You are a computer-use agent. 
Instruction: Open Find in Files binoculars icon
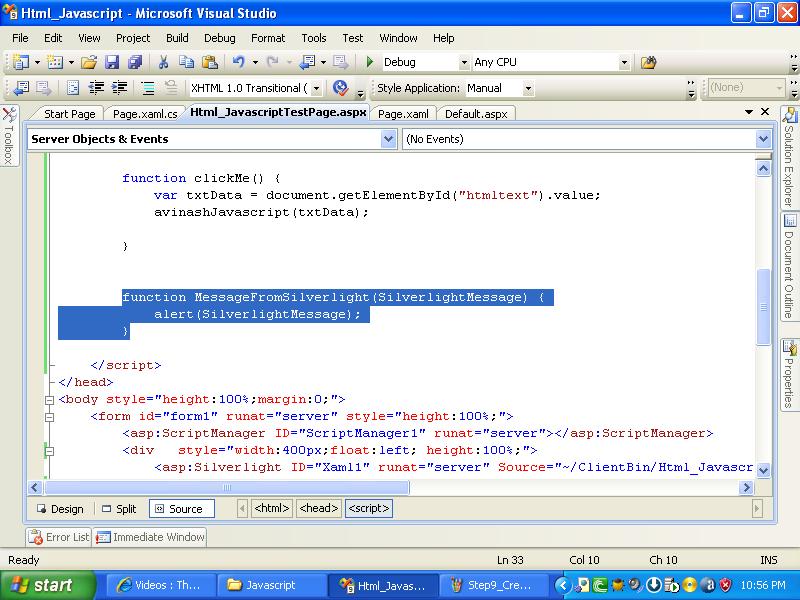pyautogui.click(x=648, y=62)
